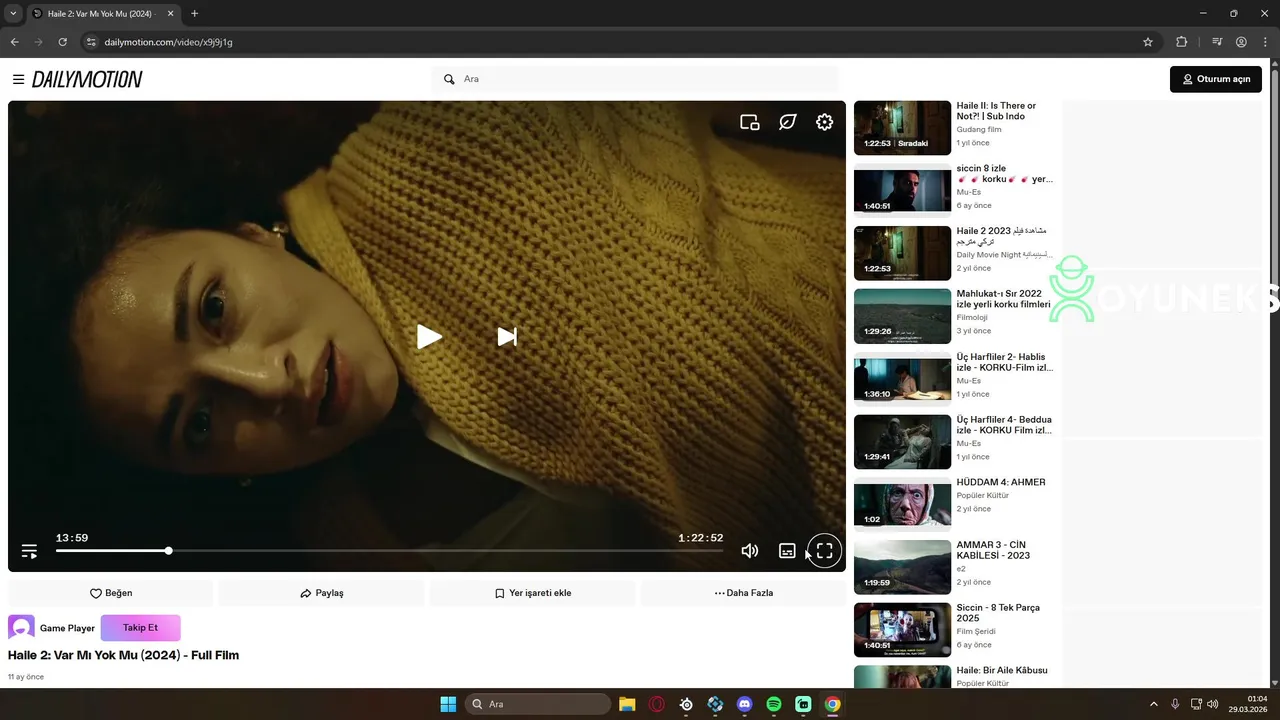
Task: Follow Game Player with Takip Et
Action: (140, 628)
